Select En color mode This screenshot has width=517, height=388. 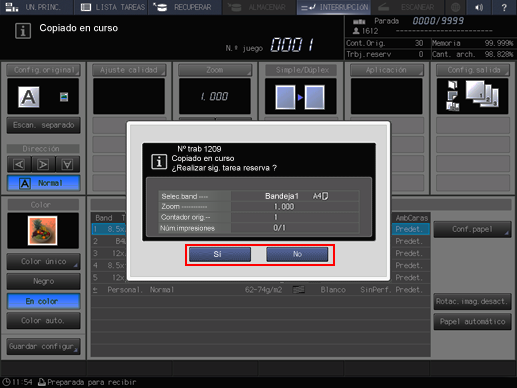click(44, 301)
